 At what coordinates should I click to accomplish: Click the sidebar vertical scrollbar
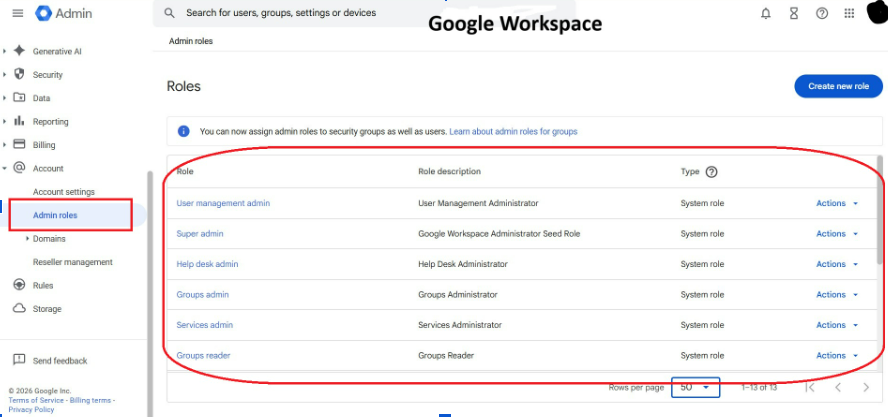click(150, 293)
